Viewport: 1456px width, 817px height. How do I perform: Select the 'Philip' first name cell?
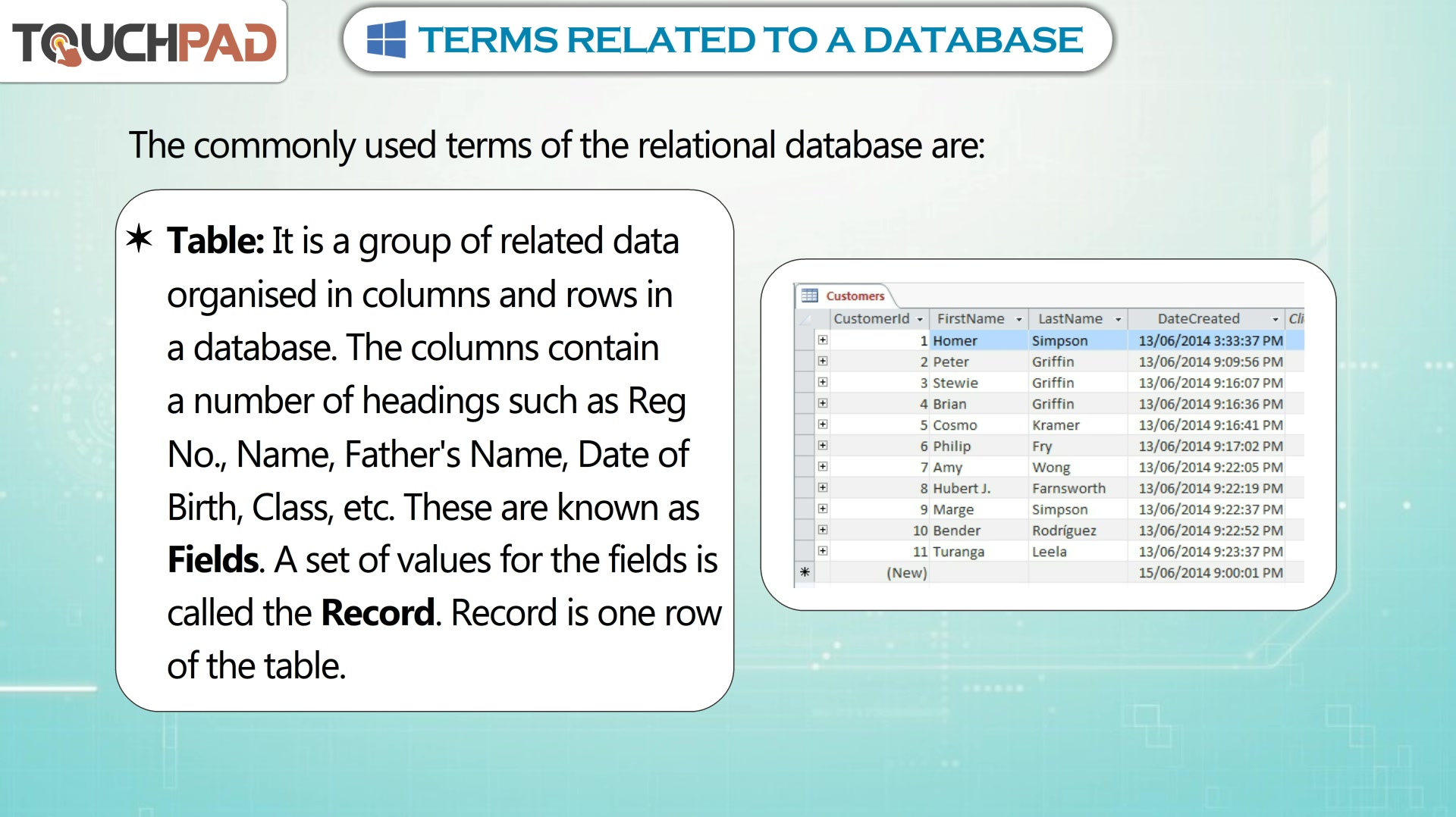click(x=978, y=446)
